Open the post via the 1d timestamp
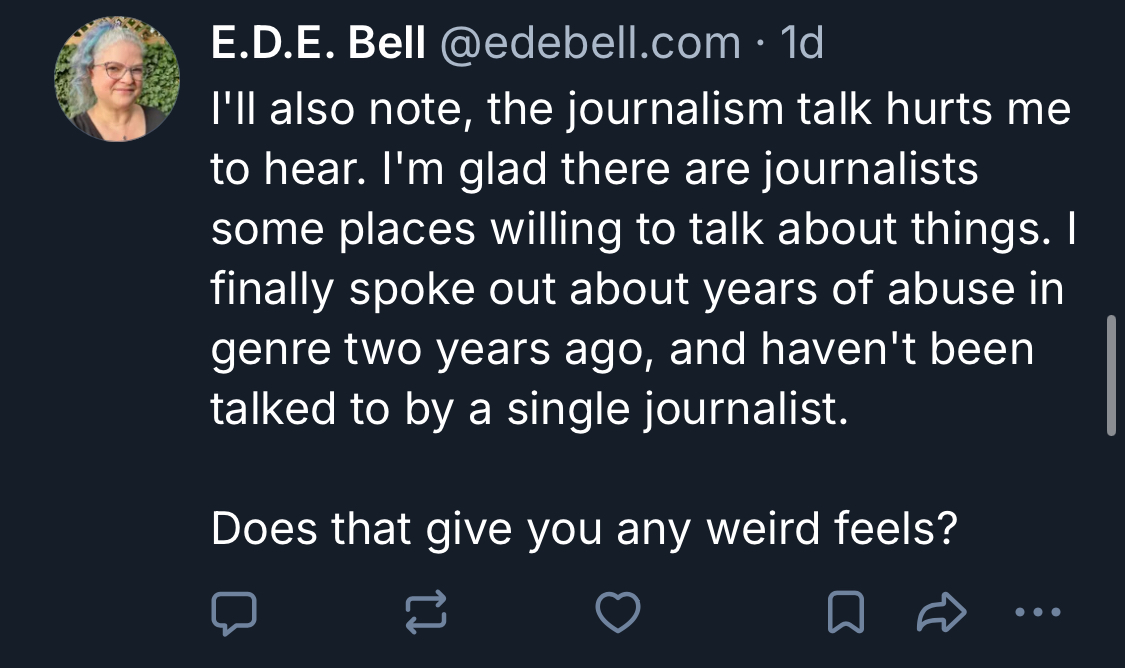 click(802, 43)
